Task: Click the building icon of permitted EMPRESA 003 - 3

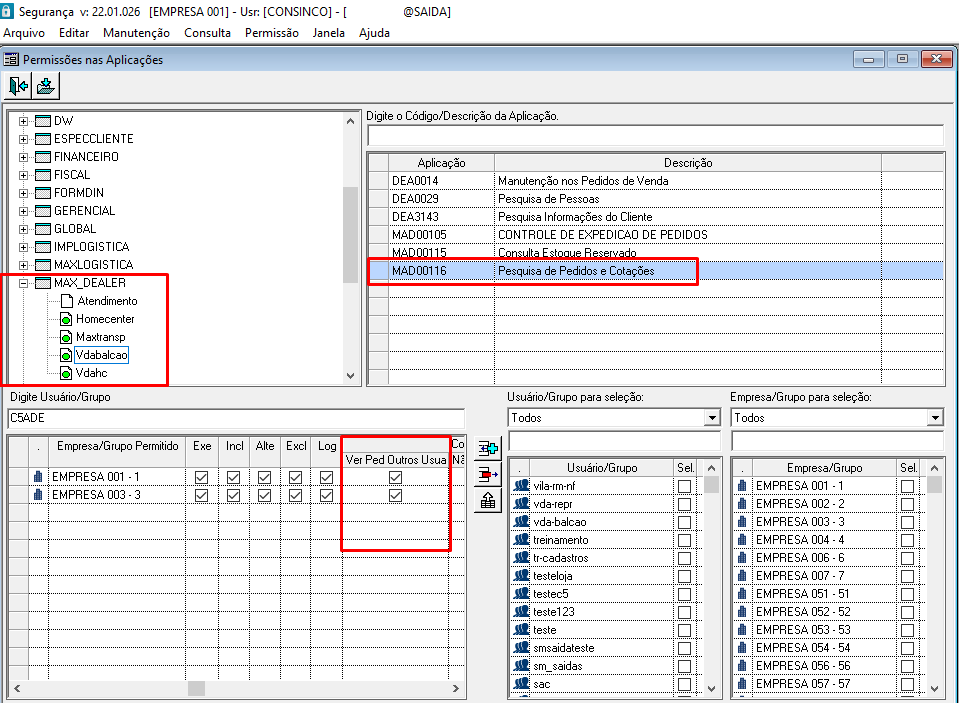Action: click(x=38, y=494)
